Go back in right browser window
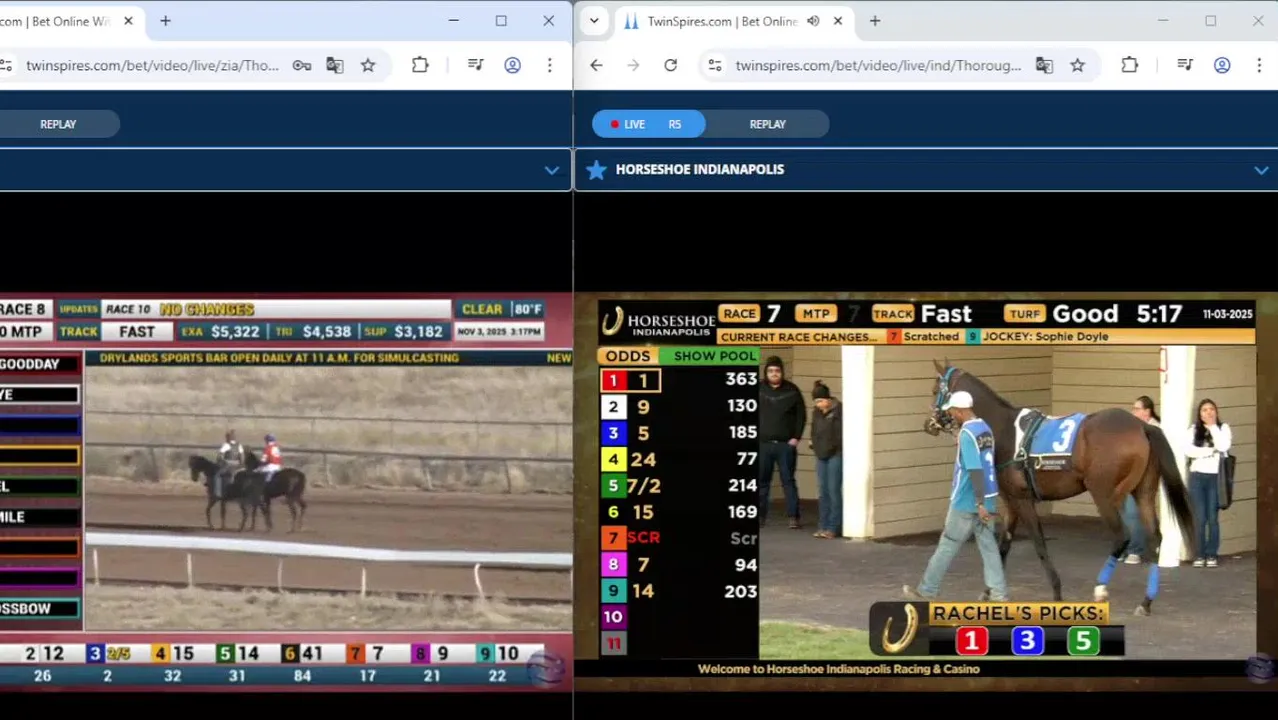This screenshot has height=720, width=1278. (x=596, y=65)
